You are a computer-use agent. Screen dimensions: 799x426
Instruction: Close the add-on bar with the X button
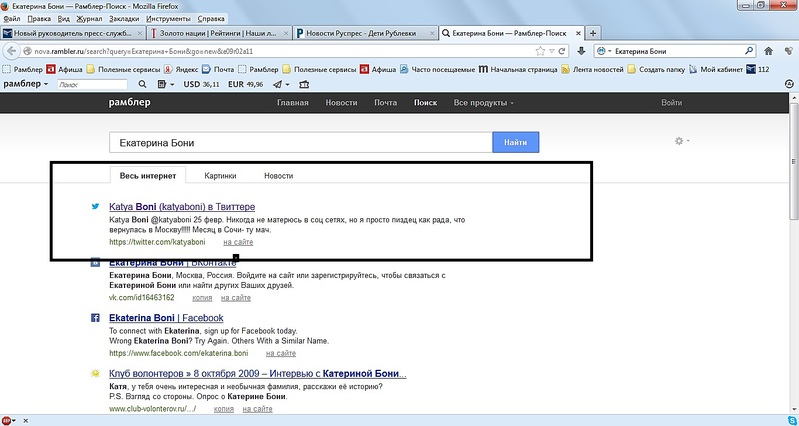(x=25, y=421)
